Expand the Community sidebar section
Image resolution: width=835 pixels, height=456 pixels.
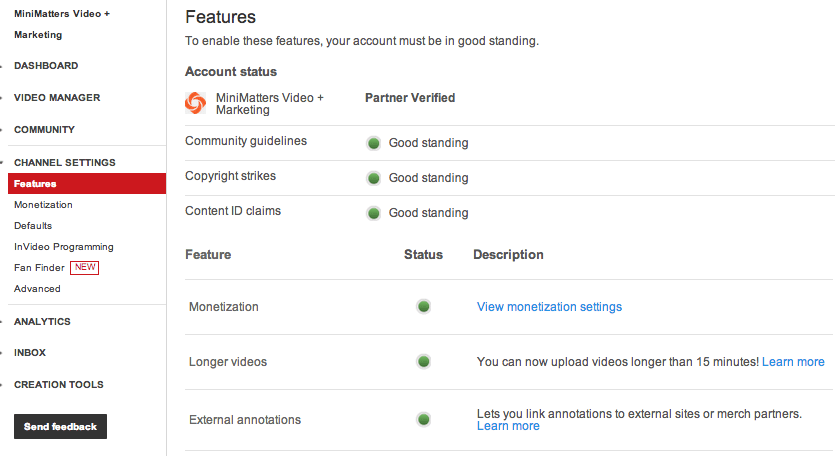click(x=44, y=130)
